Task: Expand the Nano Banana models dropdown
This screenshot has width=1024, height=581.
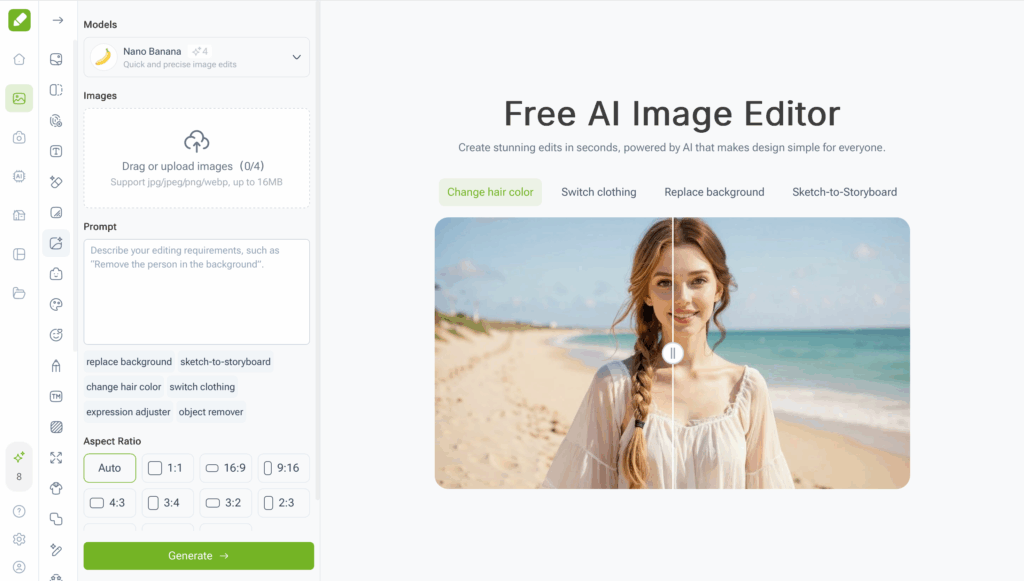Action: pyautogui.click(x=296, y=57)
